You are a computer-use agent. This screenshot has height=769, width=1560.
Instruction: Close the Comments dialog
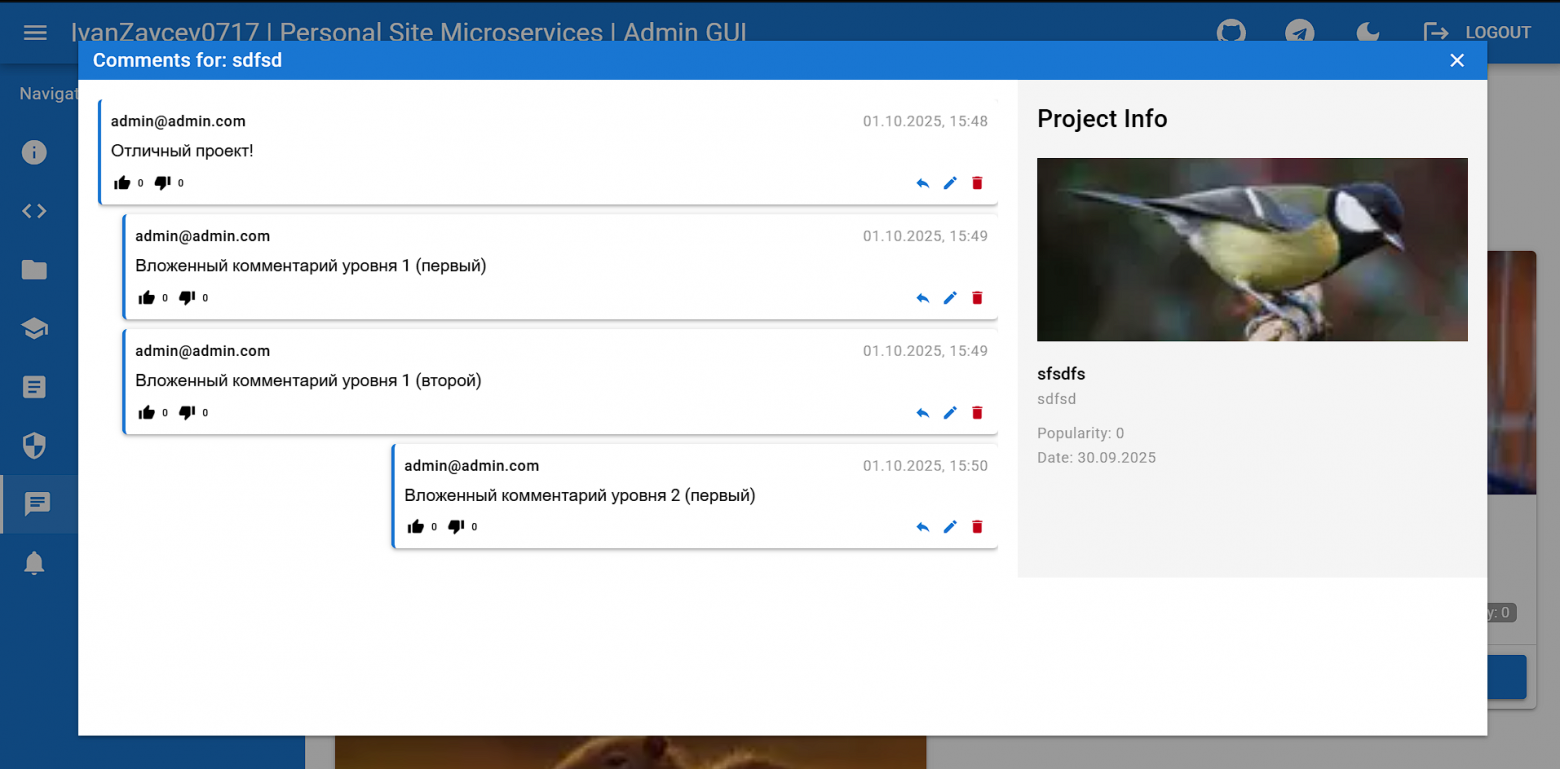click(1457, 61)
